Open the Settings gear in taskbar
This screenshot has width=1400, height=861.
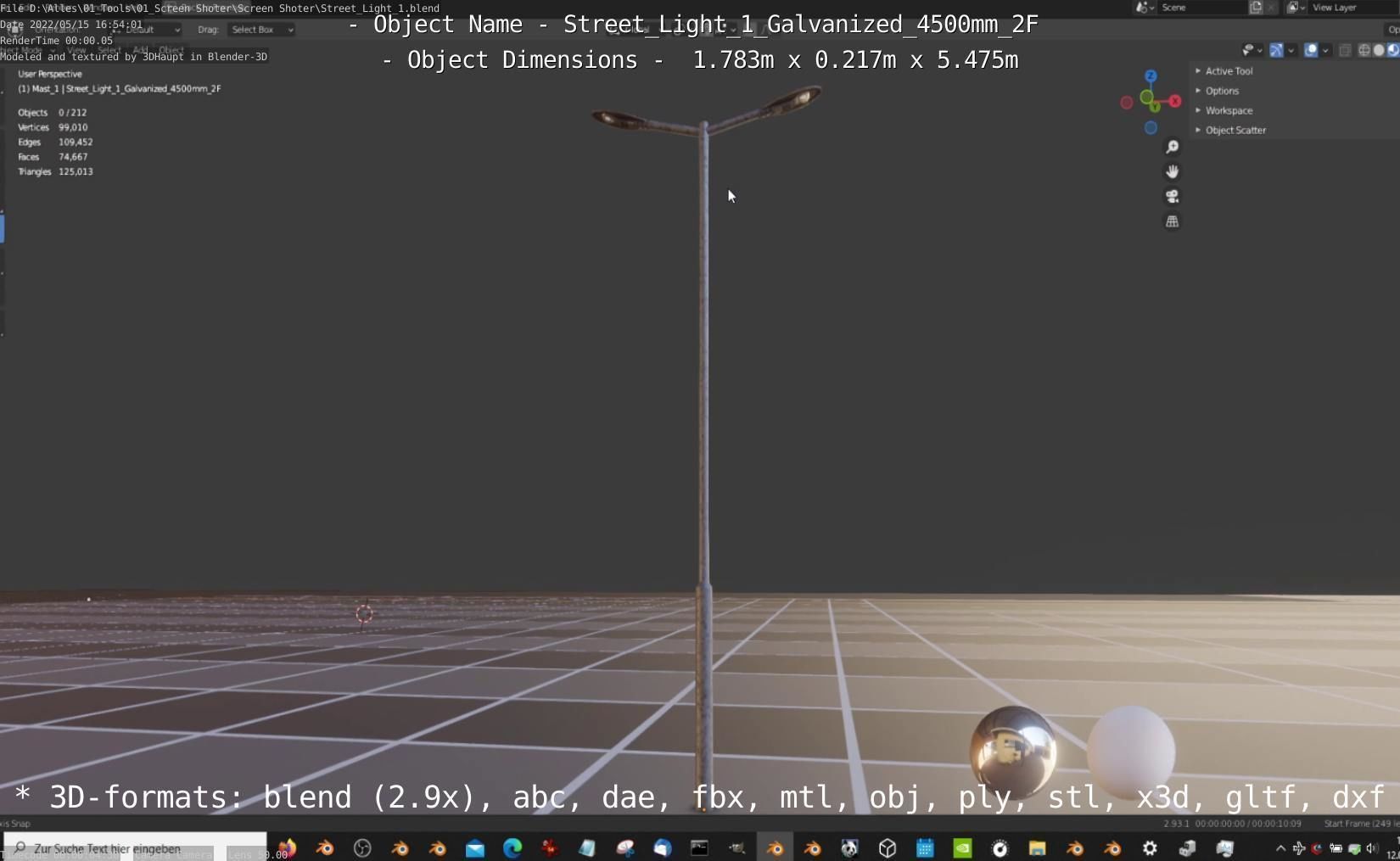[x=1150, y=847]
